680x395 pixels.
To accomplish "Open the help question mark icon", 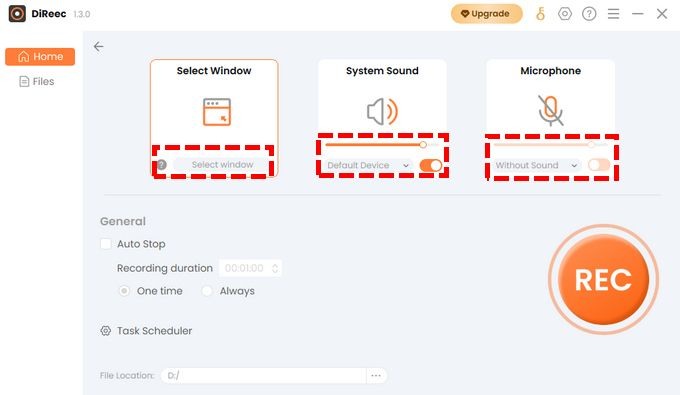I will [x=589, y=14].
